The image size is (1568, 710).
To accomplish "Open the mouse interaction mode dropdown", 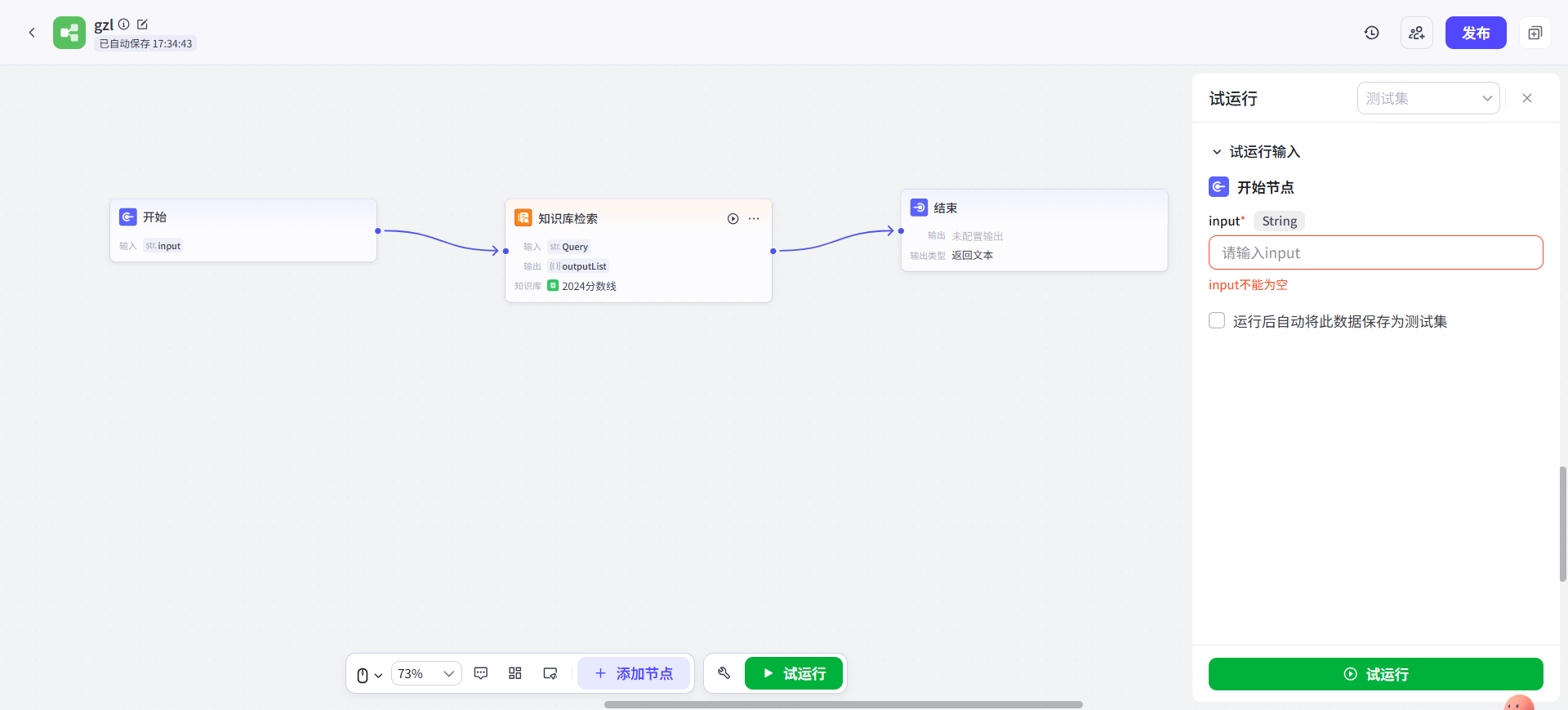I will pos(369,675).
